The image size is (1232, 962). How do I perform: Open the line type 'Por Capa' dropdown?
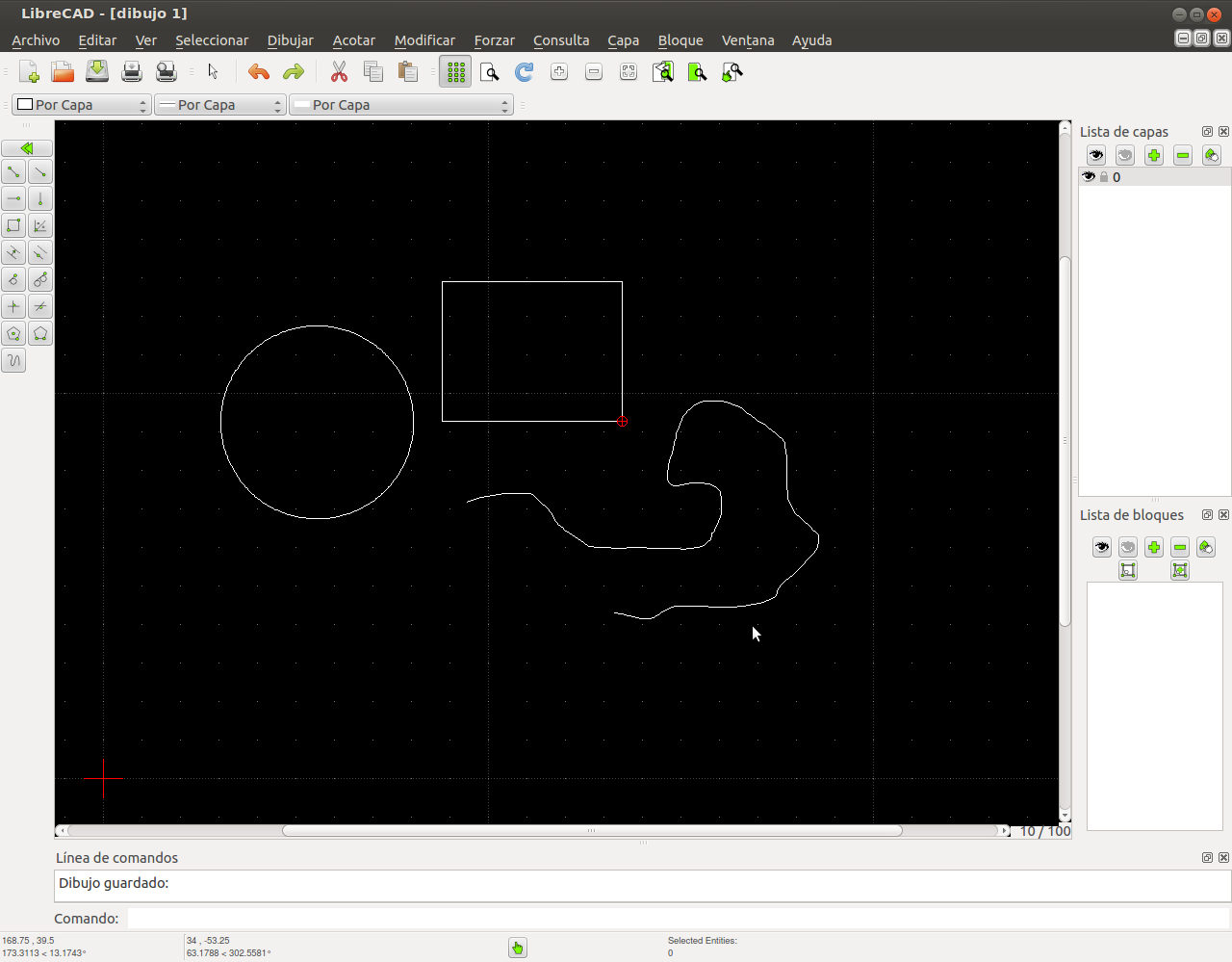(x=401, y=105)
